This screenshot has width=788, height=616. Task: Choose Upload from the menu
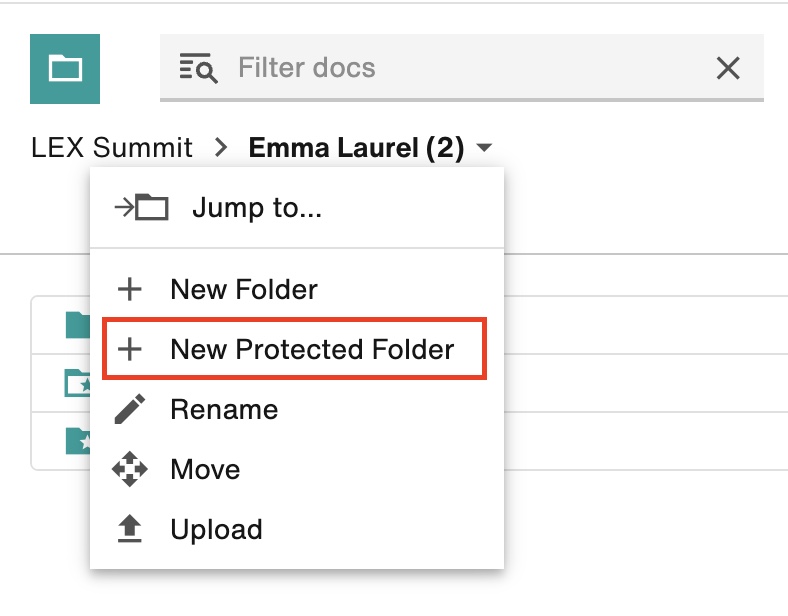point(297,530)
